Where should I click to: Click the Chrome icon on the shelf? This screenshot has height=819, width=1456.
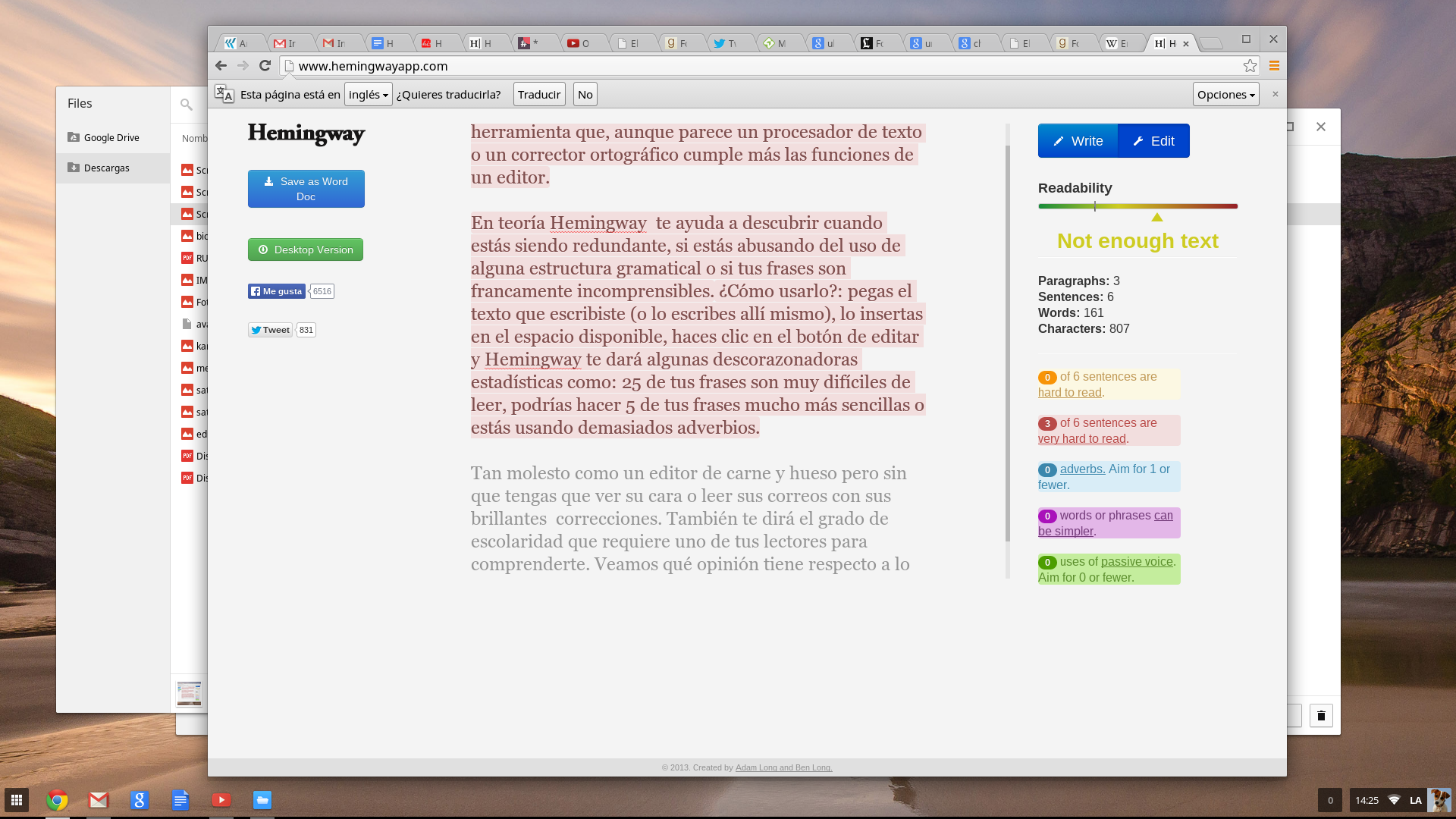[57, 800]
